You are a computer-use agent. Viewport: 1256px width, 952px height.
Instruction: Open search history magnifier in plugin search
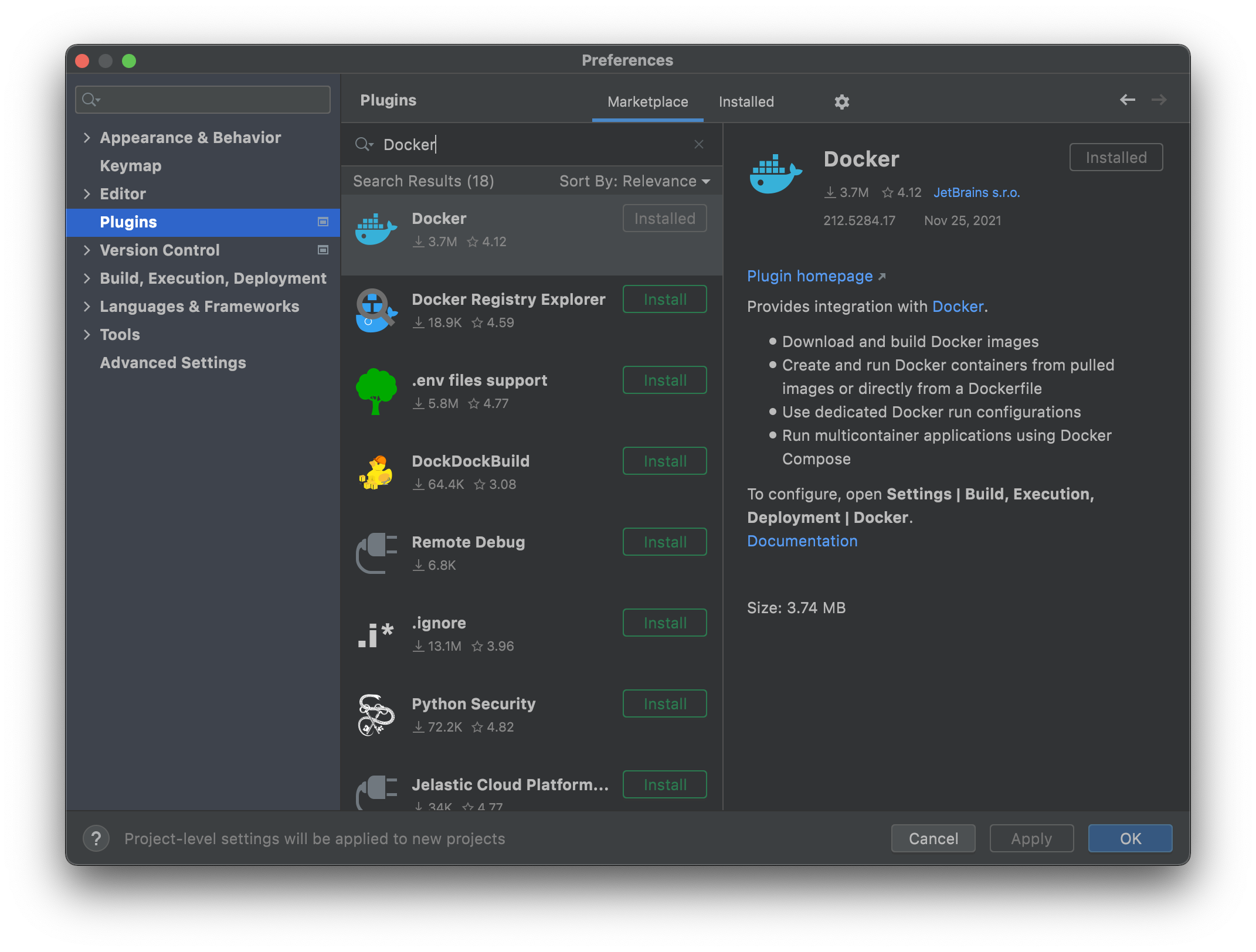(x=364, y=144)
